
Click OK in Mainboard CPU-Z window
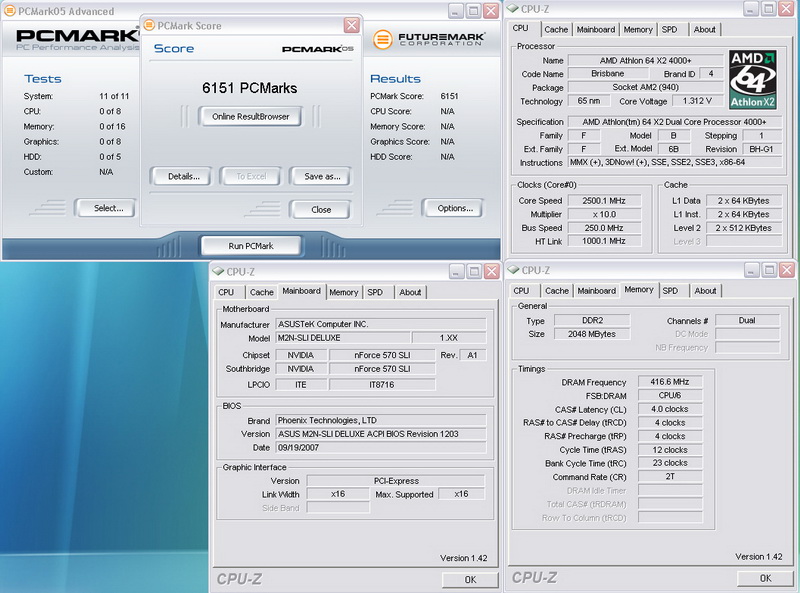[x=470, y=580]
